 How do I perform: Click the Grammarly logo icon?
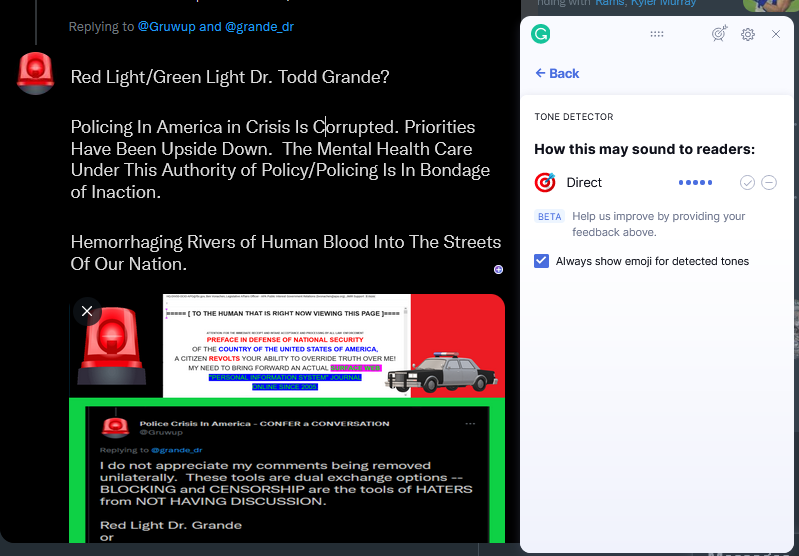[541, 34]
